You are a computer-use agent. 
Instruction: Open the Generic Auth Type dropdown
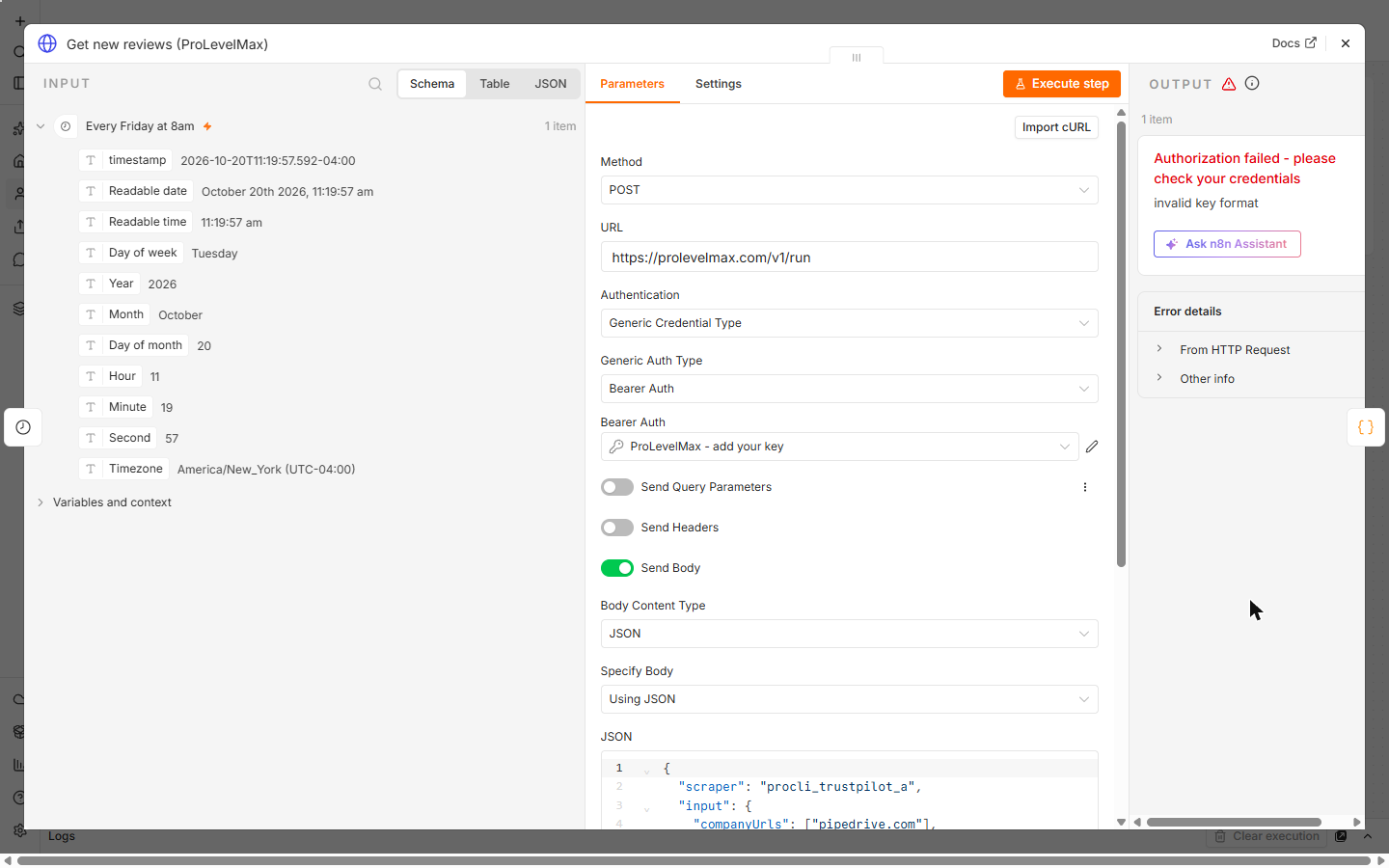pos(849,388)
